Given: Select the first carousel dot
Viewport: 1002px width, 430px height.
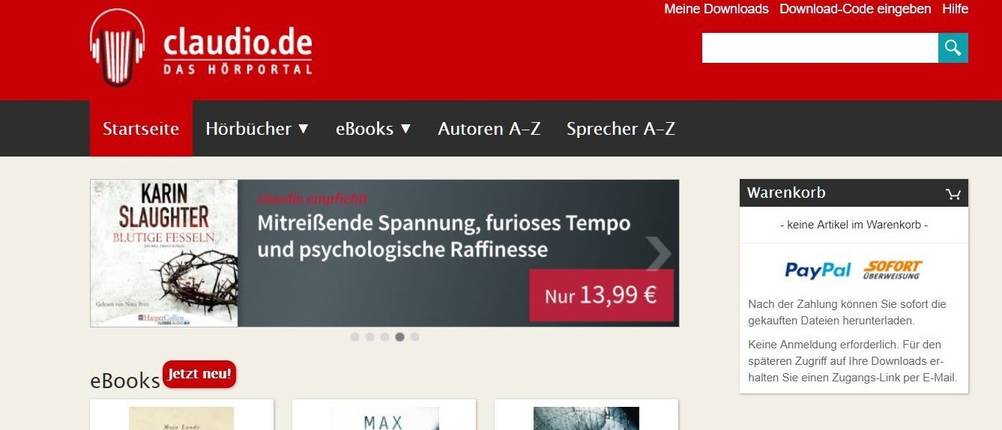Looking at the screenshot, I should coord(355,337).
